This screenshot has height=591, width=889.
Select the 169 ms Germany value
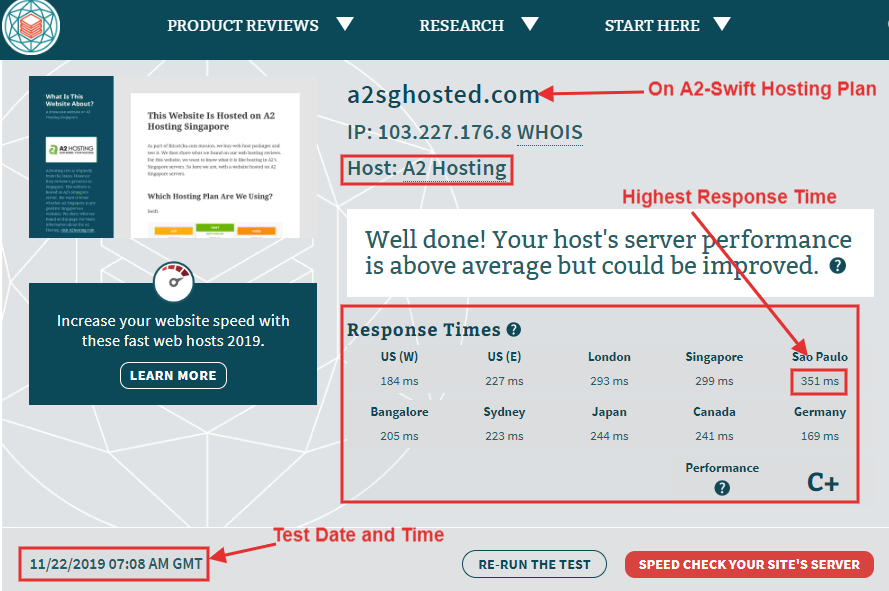tap(819, 436)
